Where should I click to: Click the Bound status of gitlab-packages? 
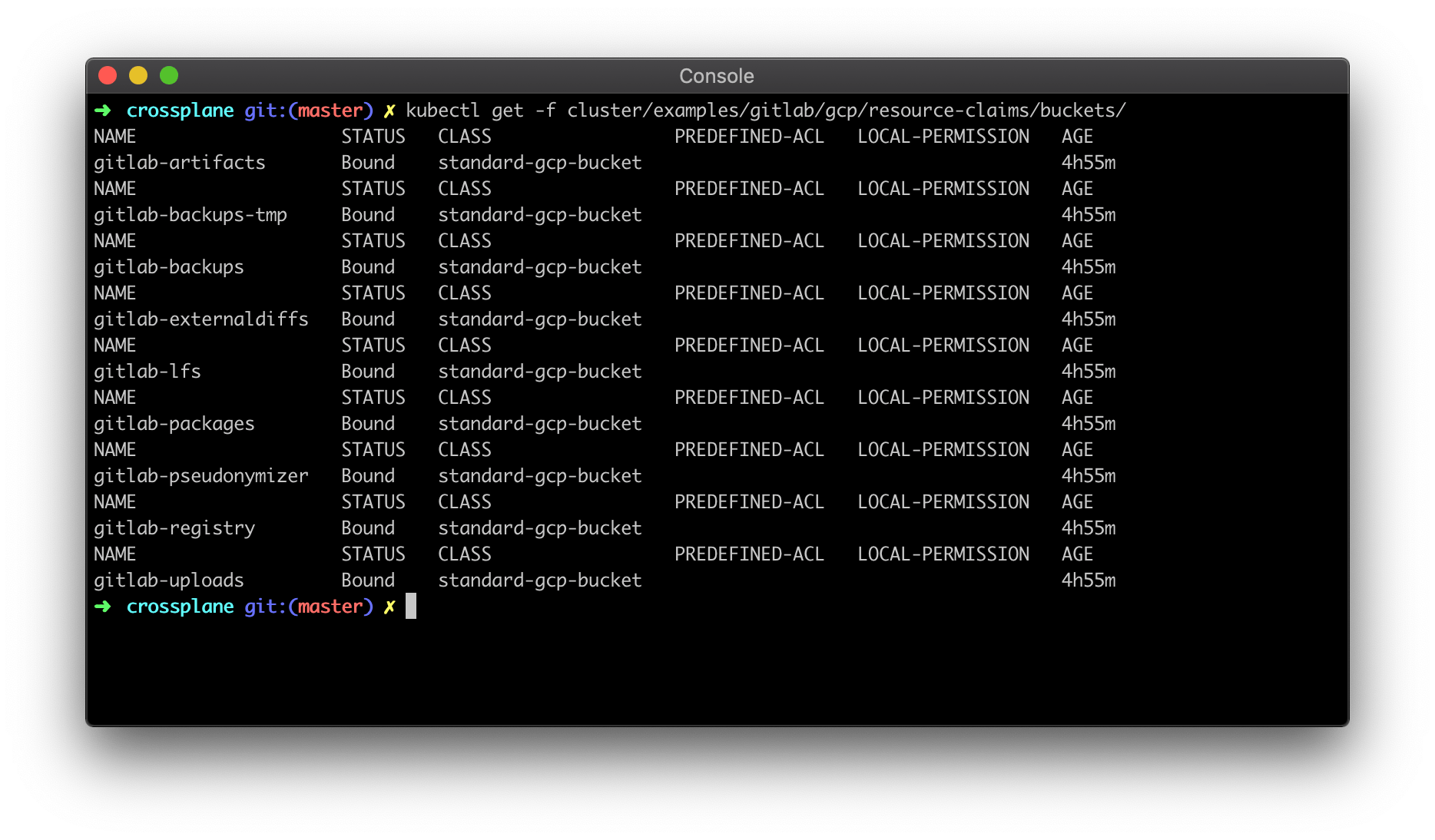[x=368, y=424]
